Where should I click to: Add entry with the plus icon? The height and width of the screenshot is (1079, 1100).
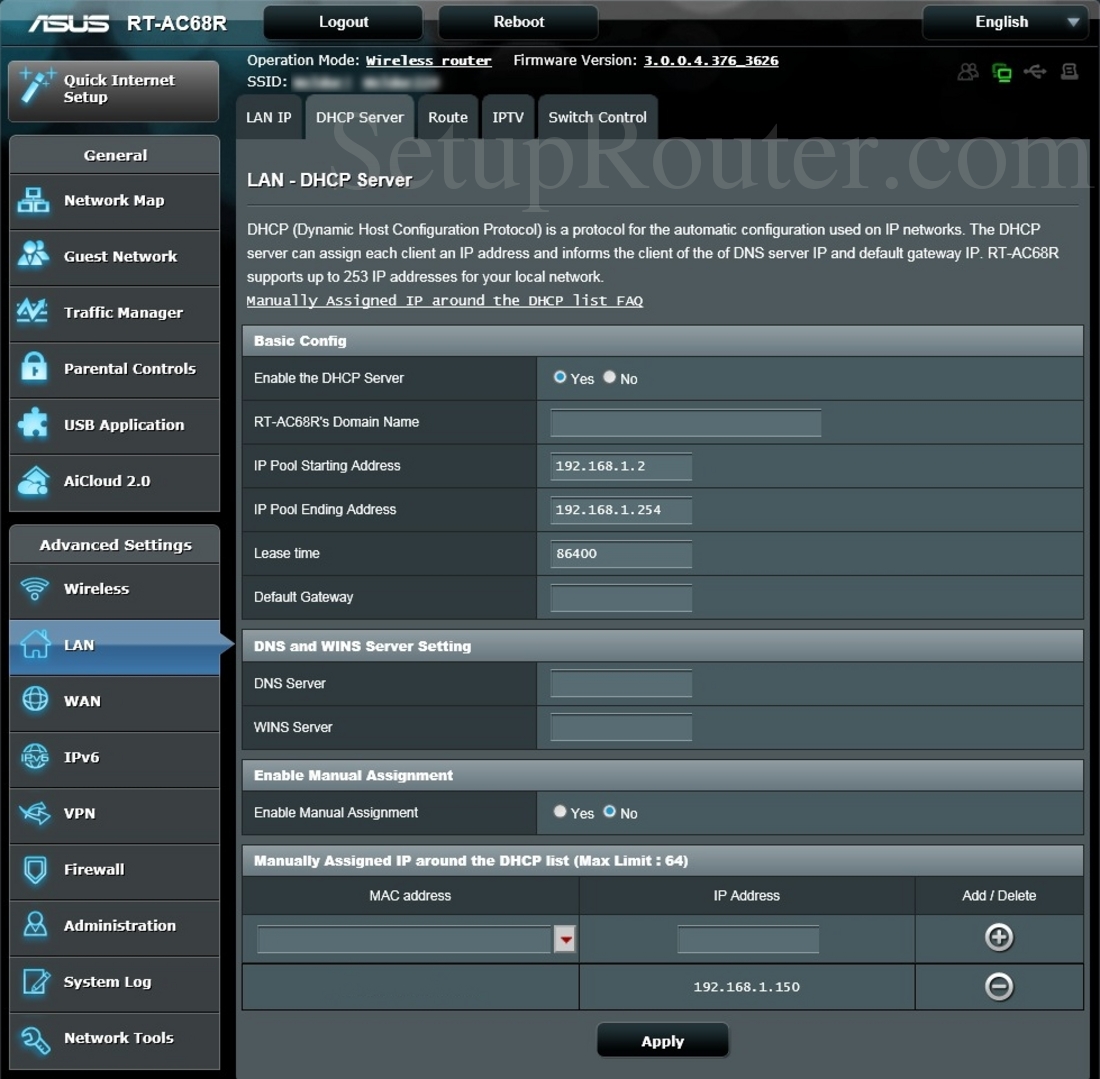pyautogui.click(x=999, y=937)
